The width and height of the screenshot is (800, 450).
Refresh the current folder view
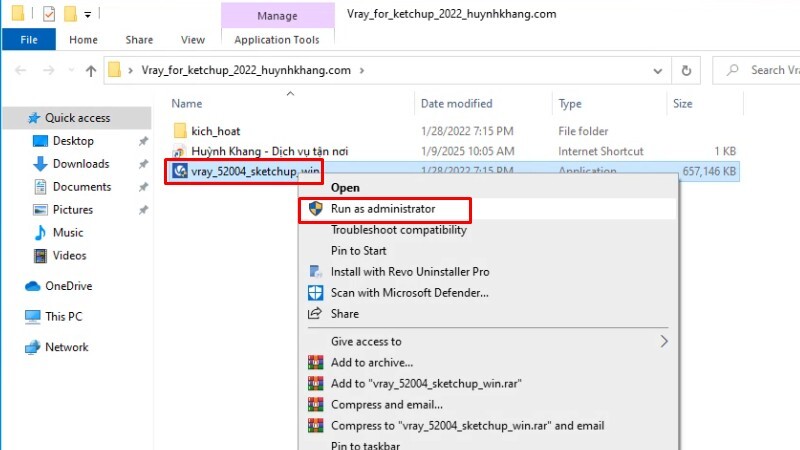coord(686,70)
